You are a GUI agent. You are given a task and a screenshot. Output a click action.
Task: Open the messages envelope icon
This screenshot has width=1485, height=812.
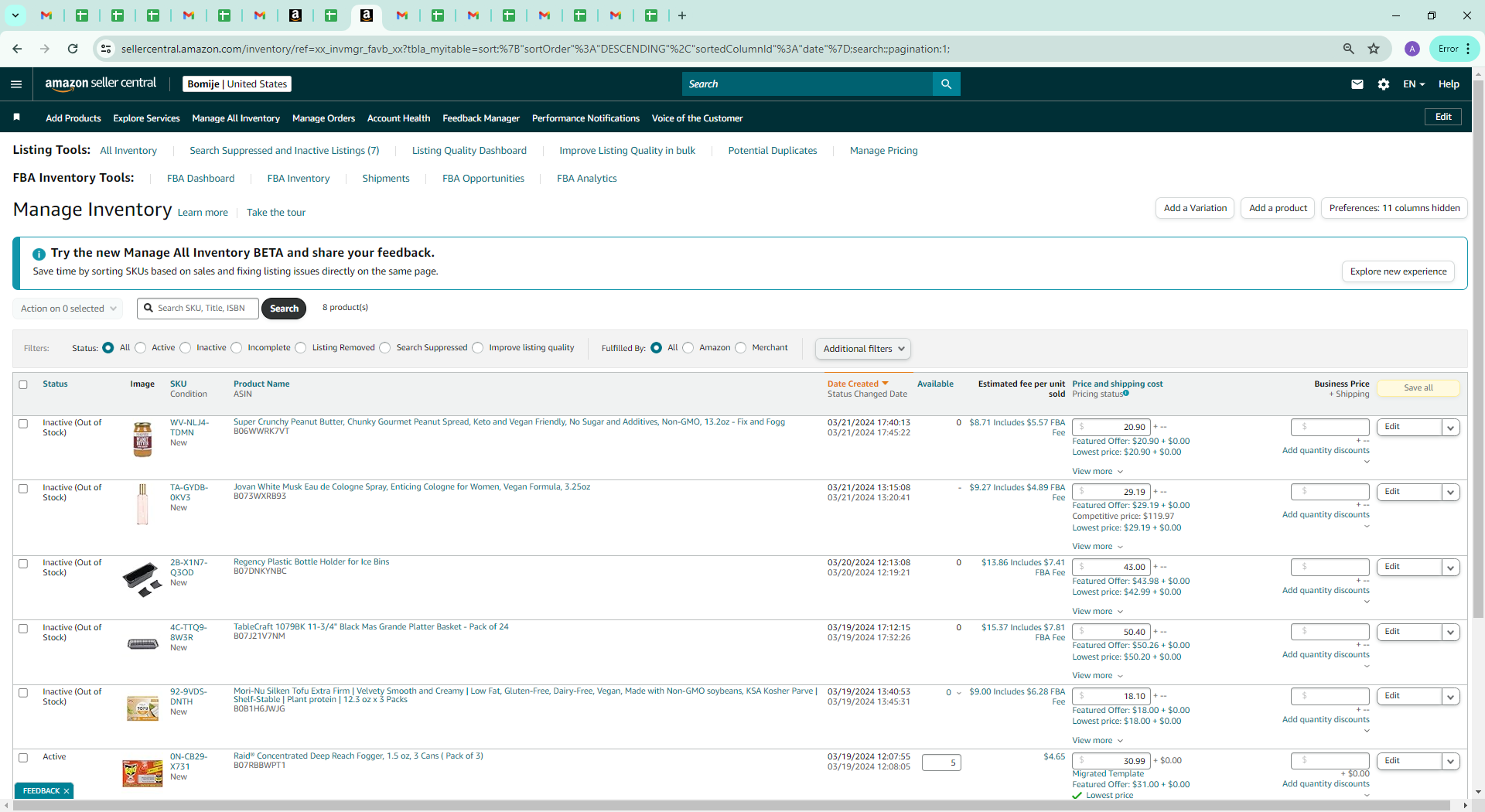point(1357,84)
